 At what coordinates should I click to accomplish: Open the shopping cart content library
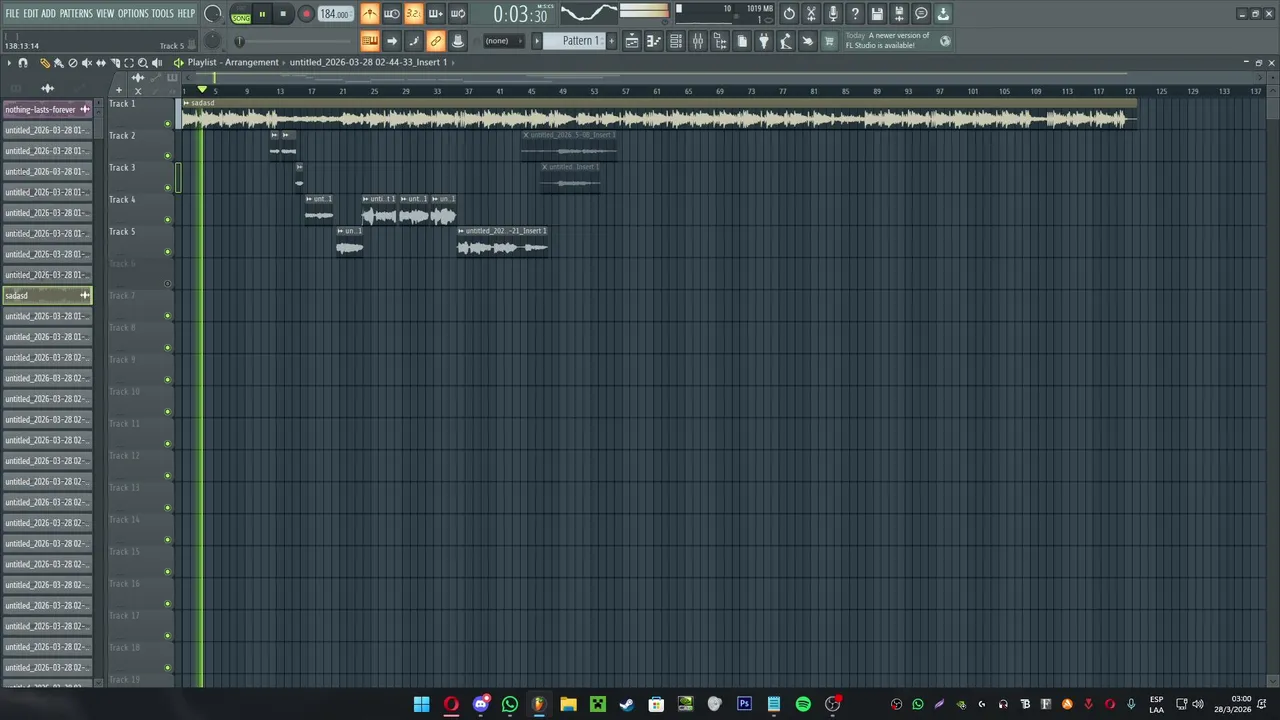coord(829,41)
